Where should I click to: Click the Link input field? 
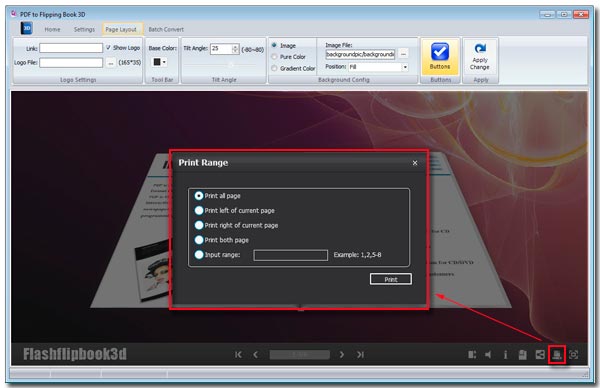[71, 48]
